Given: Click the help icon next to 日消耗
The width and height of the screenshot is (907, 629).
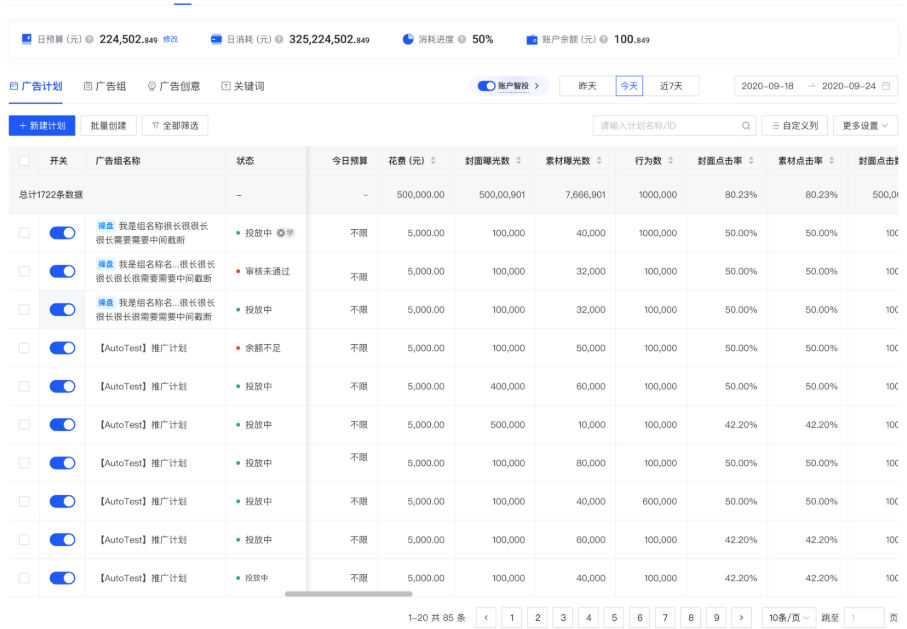Looking at the screenshot, I should tap(279, 39).
